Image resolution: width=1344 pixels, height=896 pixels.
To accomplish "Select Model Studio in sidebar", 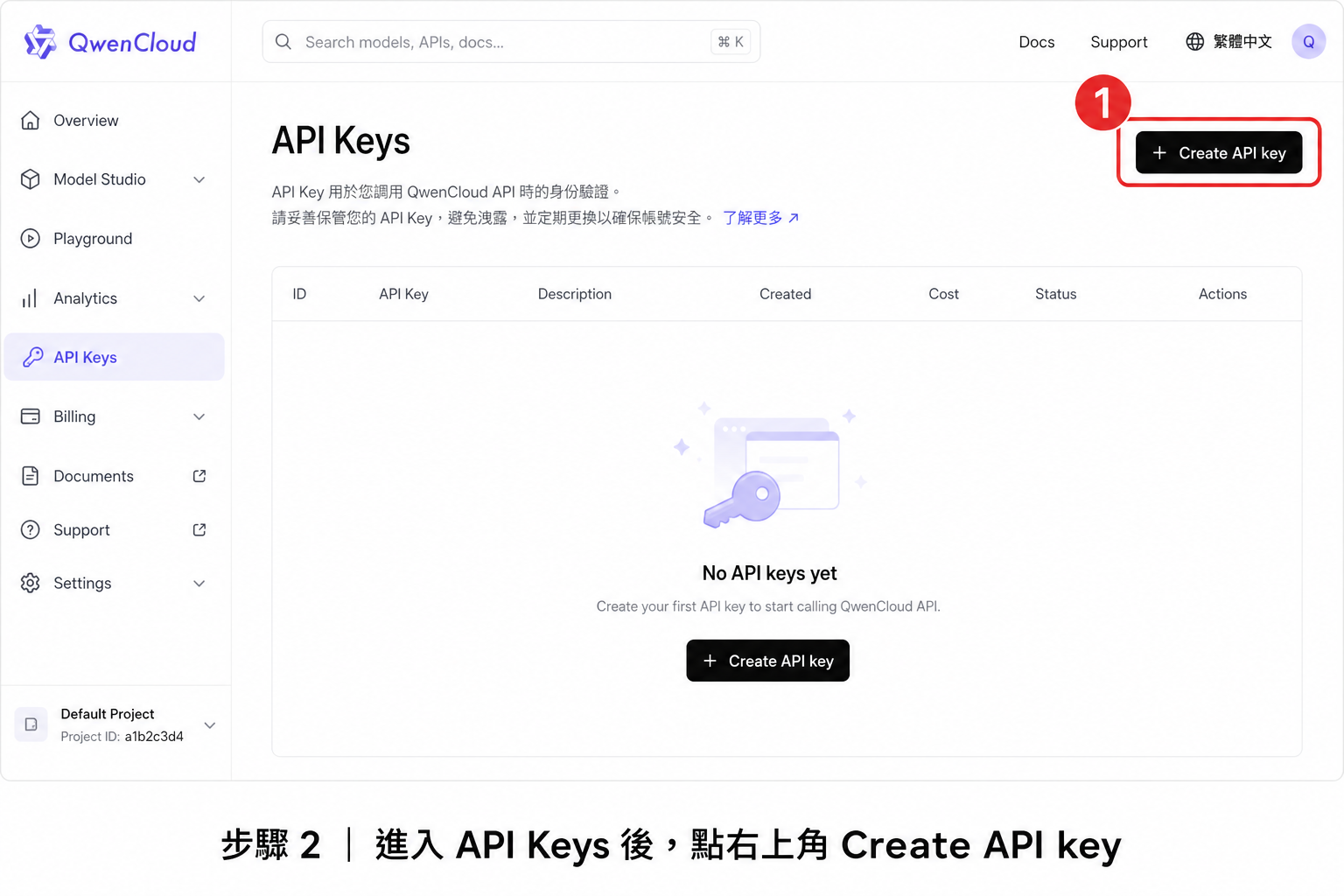I will coord(114,179).
